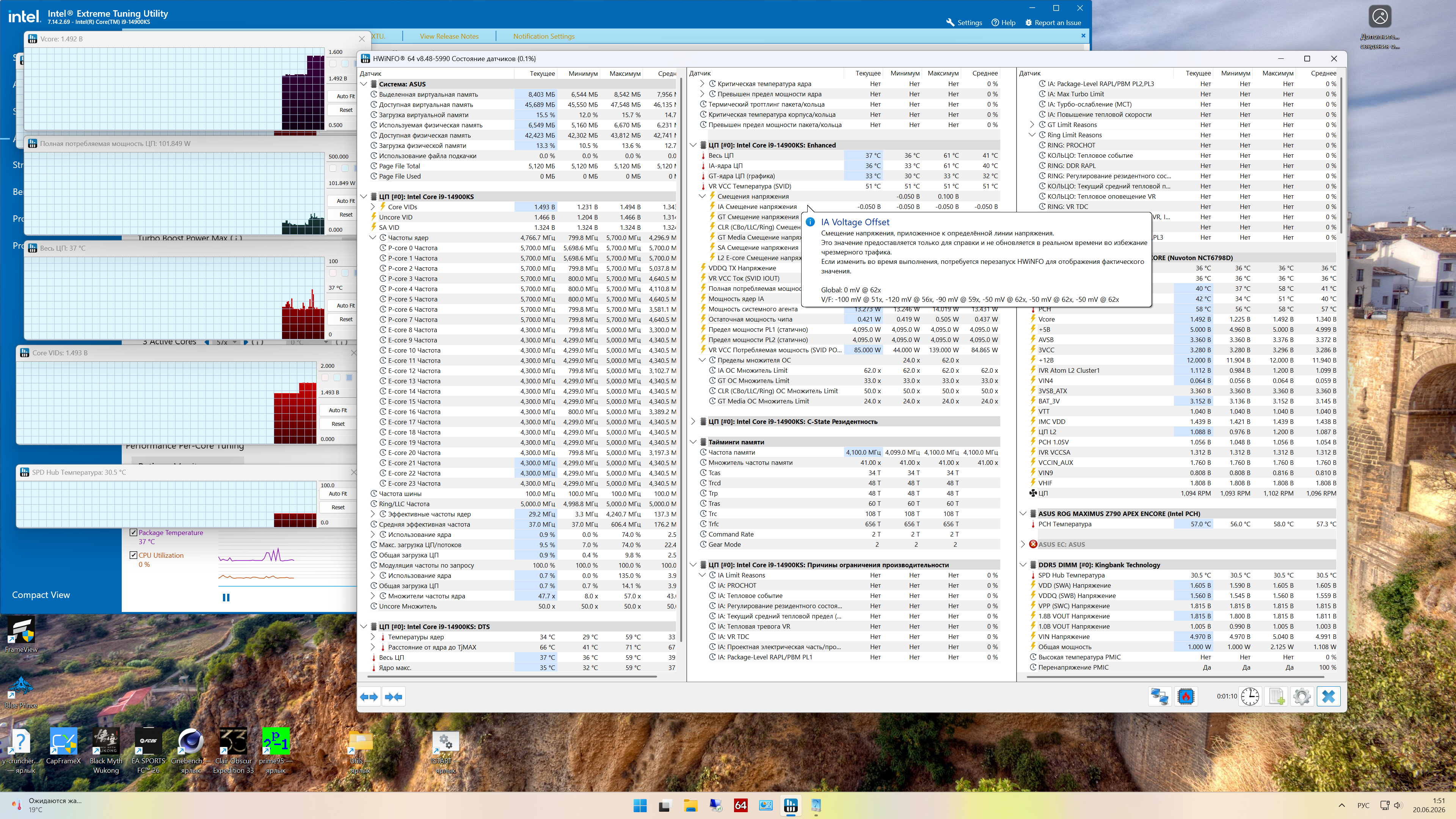Click the blue color swatch beside Core VIDs graph
1456x819 pixels.
[349, 378]
